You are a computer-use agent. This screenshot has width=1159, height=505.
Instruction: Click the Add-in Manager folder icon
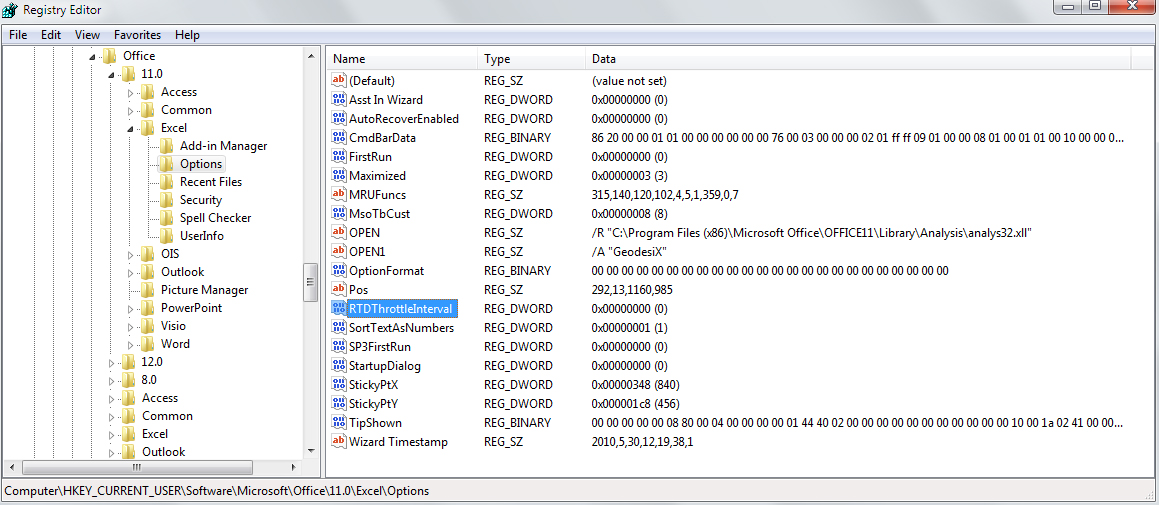(x=166, y=146)
